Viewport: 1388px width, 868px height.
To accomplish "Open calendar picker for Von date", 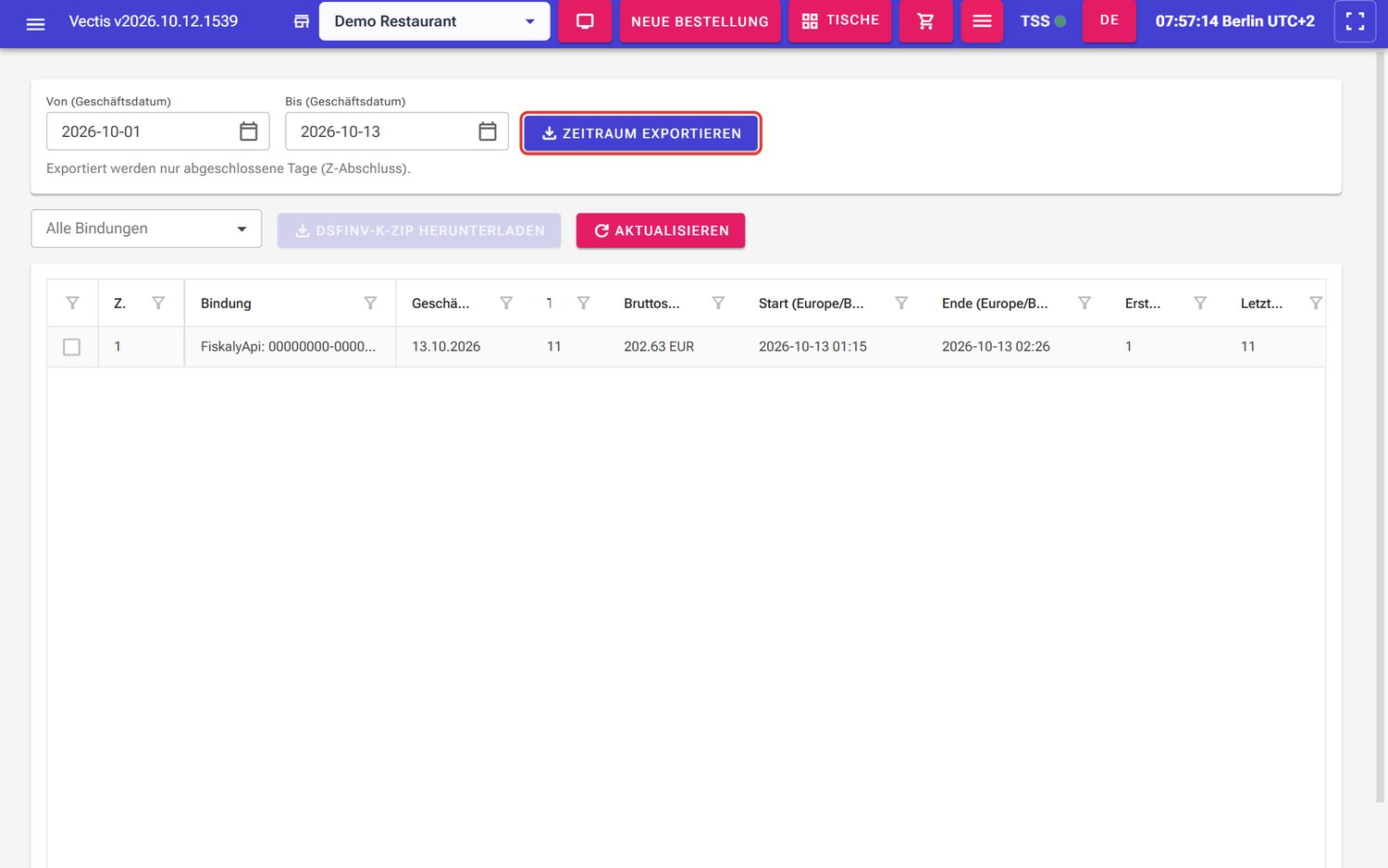I will [x=248, y=131].
